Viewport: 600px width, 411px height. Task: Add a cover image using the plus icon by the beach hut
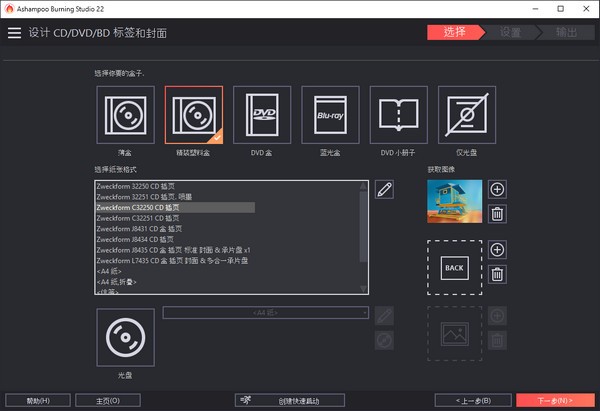[497, 189]
